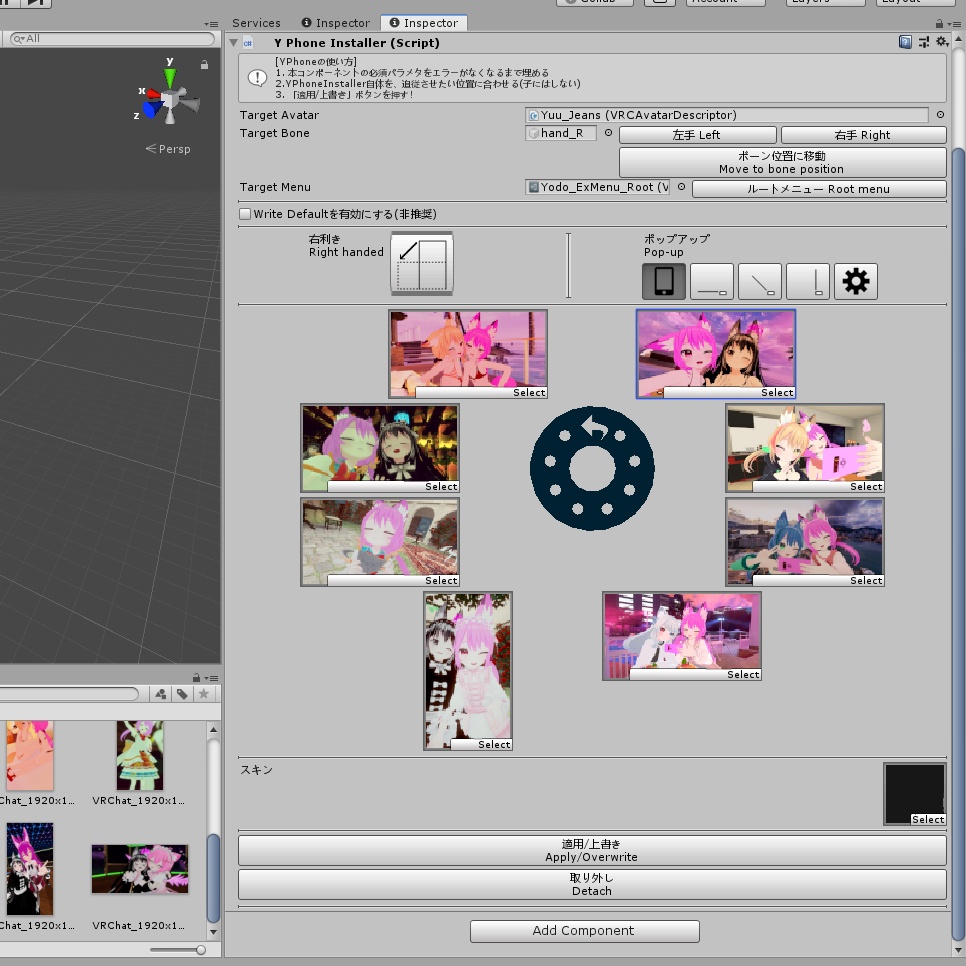Click the circular radial menu dial icon

coord(592,468)
